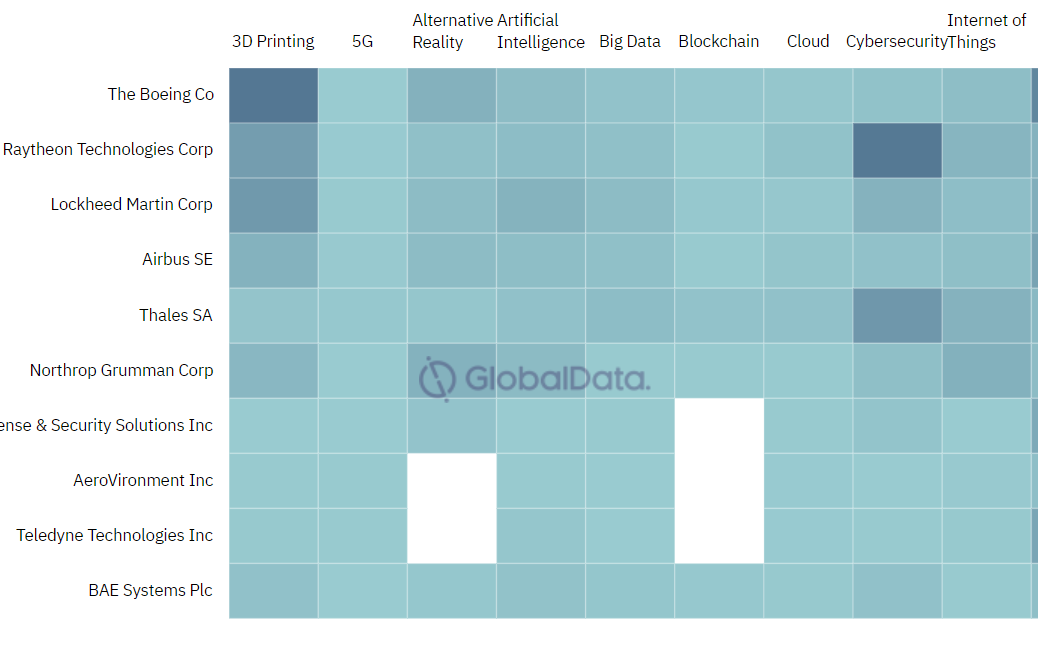Select the 5G column header

363,41
